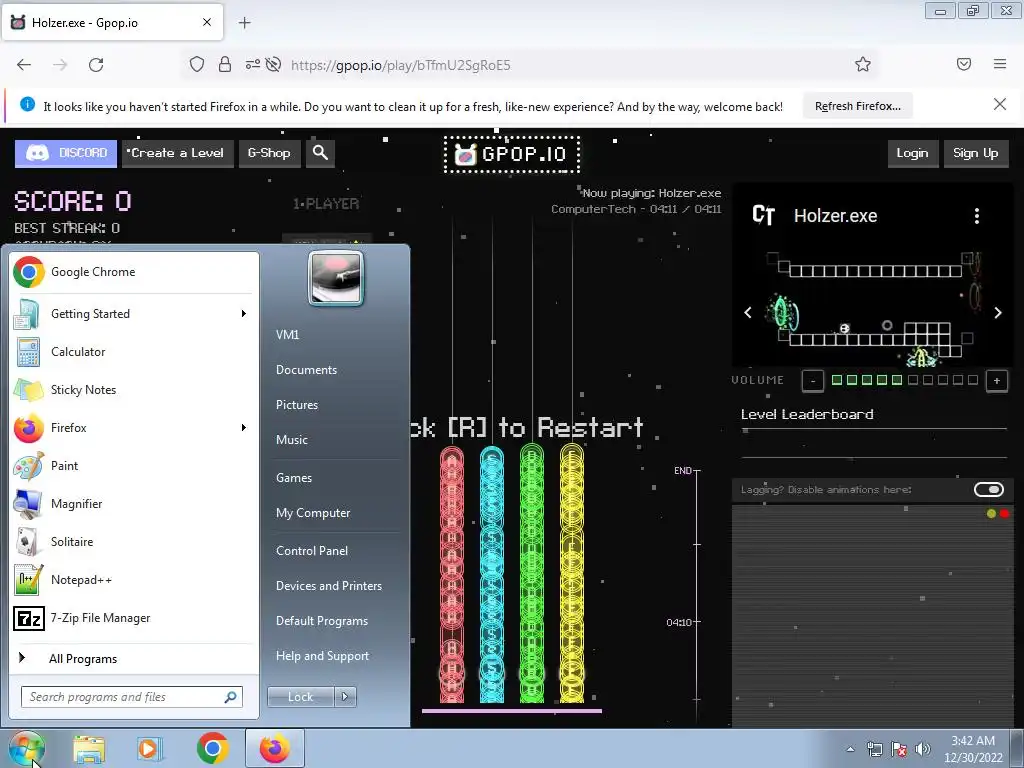This screenshot has height=768, width=1024.
Task: Open File Explorer from taskbar
Action: click(x=89, y=748)
